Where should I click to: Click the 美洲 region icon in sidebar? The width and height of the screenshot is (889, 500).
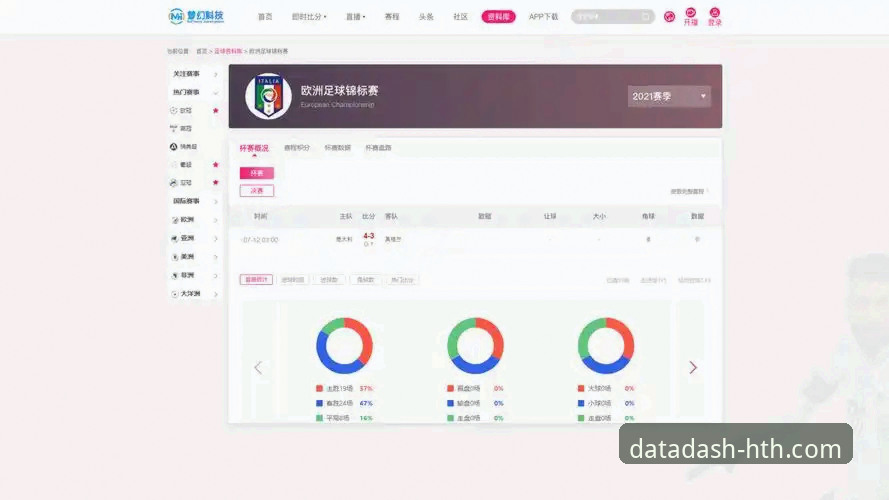175,257
